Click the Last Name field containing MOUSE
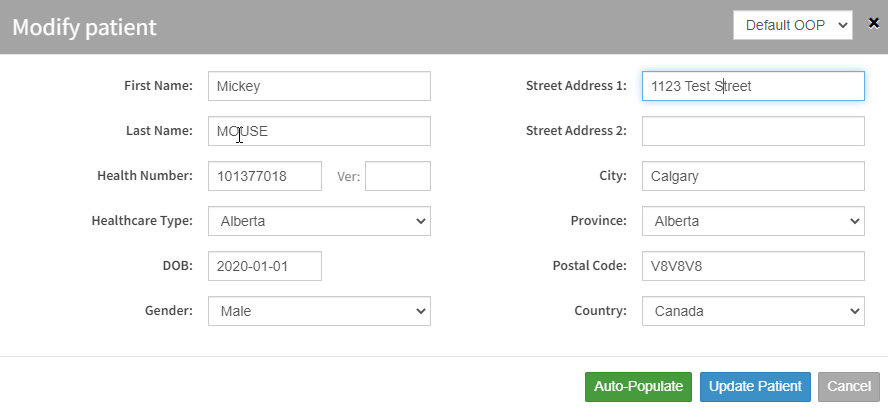This screenshot has height=410, width=888. pos(319,131)
